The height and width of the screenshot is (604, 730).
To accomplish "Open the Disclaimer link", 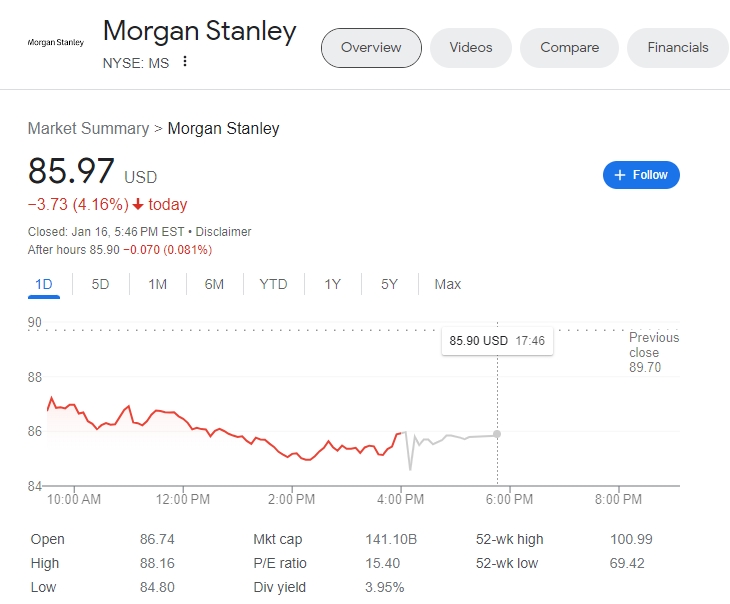I will click(224, 232).
